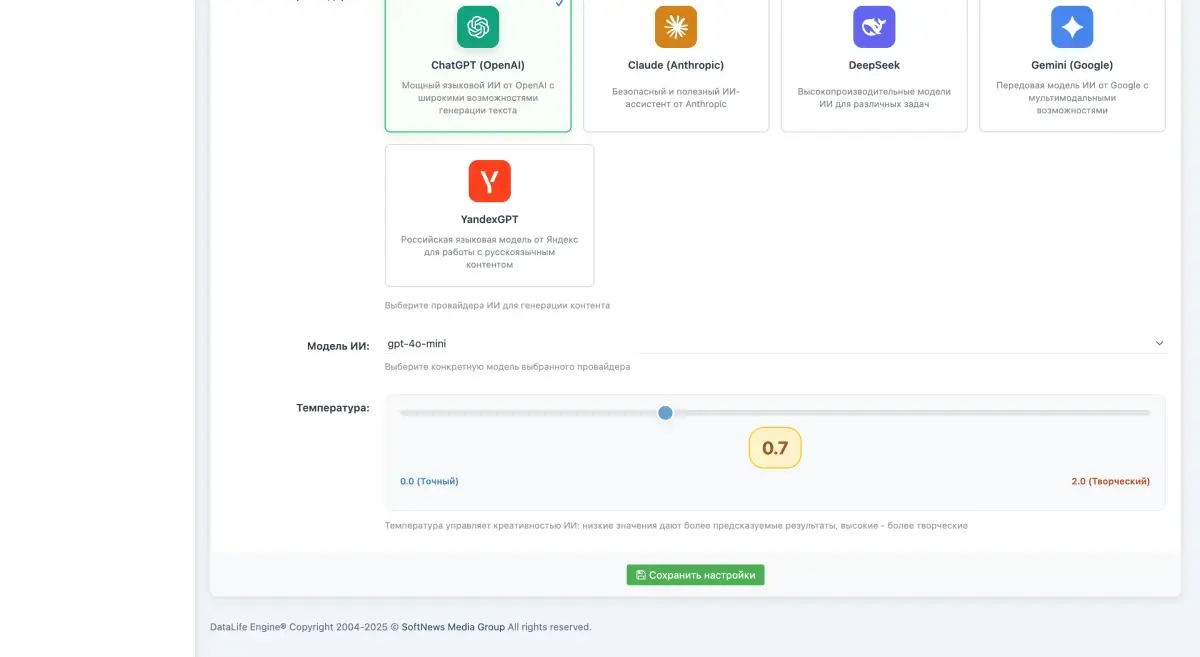Click the "2.0 (Творческий)" slider label
Viewport: 1200px width, 657px height.
pos(1111,481)
